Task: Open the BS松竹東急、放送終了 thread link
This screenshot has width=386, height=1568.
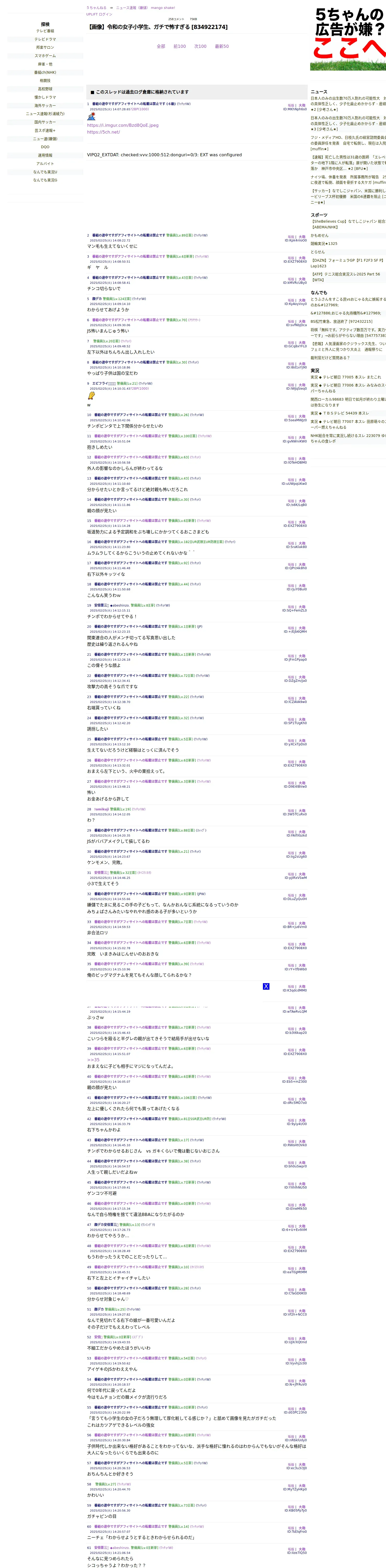Action: pyautogui.click(x=342, y=321)
